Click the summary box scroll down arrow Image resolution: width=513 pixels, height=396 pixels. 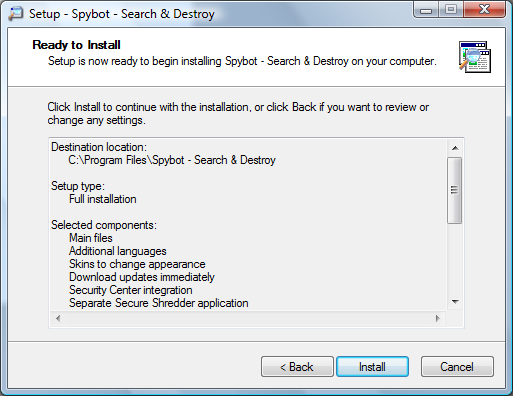(455, 302)
